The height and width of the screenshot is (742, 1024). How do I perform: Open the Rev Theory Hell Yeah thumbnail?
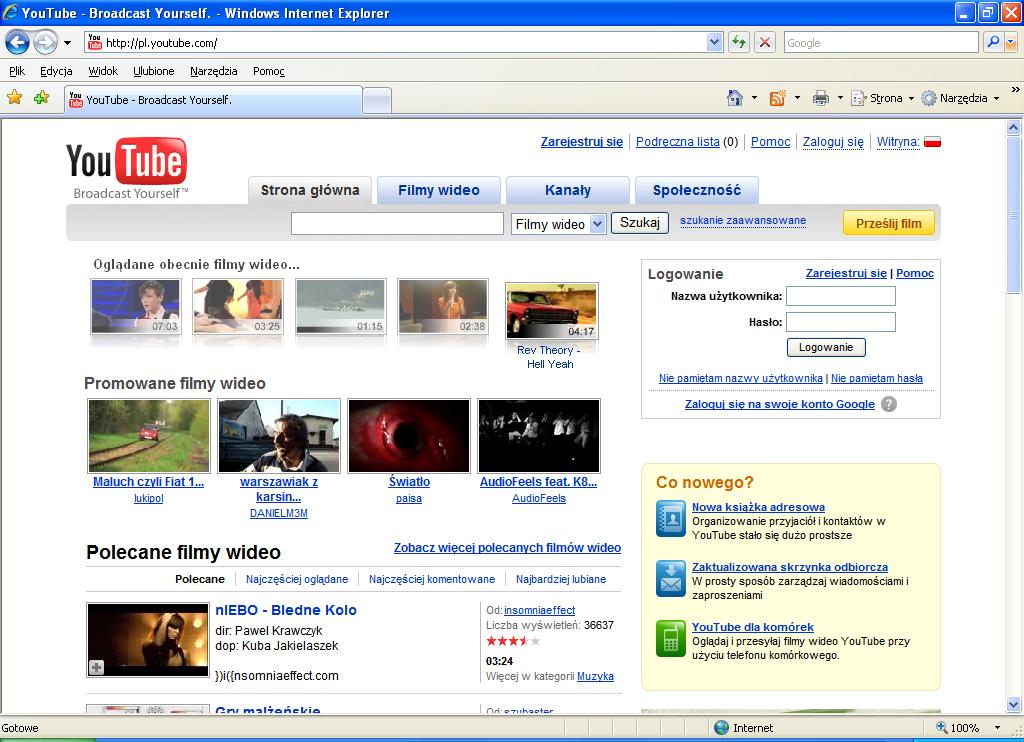pyautogui.click(x=552, y=312)
